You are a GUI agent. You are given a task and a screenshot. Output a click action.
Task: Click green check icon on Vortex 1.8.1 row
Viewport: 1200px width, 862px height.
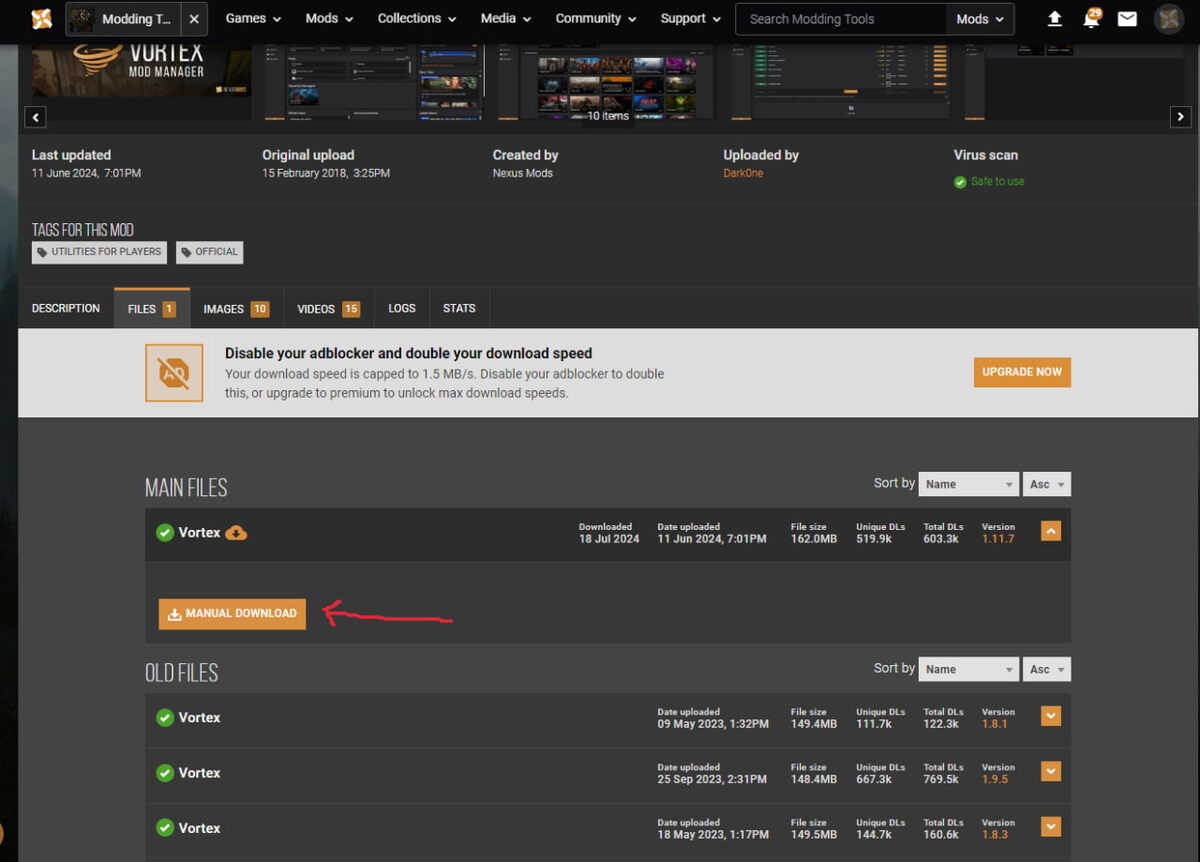point(165,718)
